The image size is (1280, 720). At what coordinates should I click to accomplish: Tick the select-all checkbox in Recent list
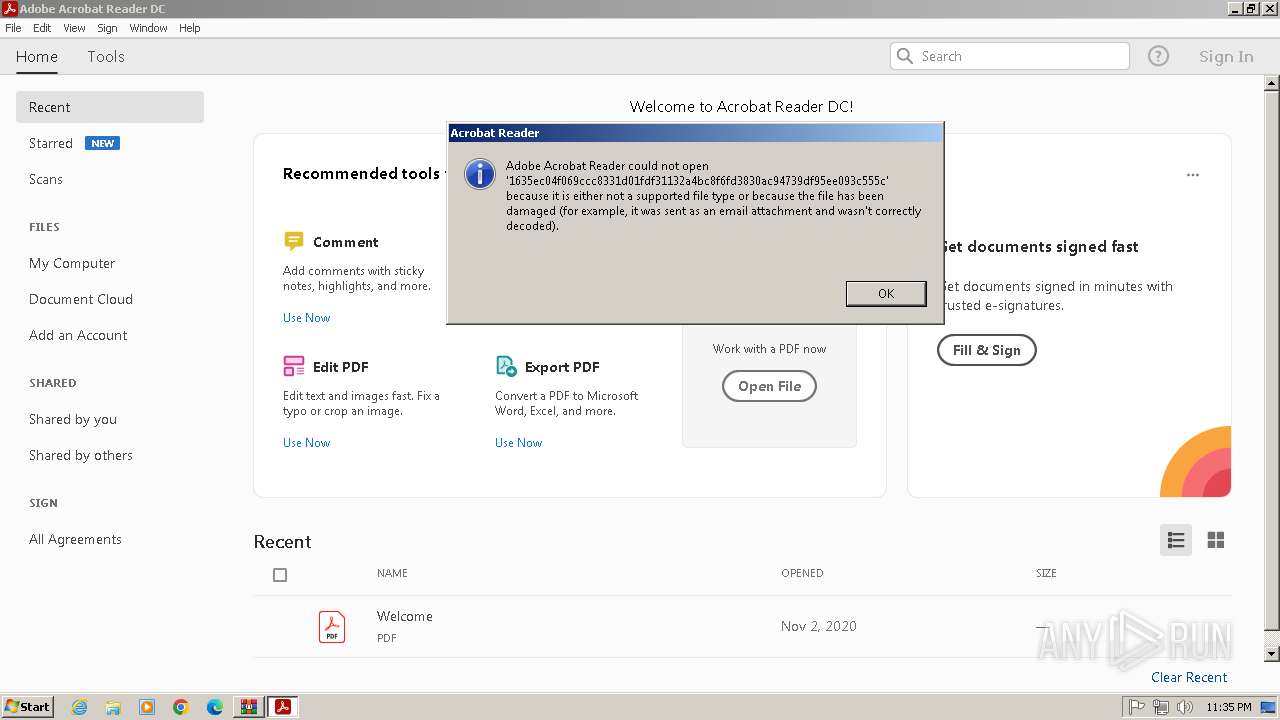point(280,575)
